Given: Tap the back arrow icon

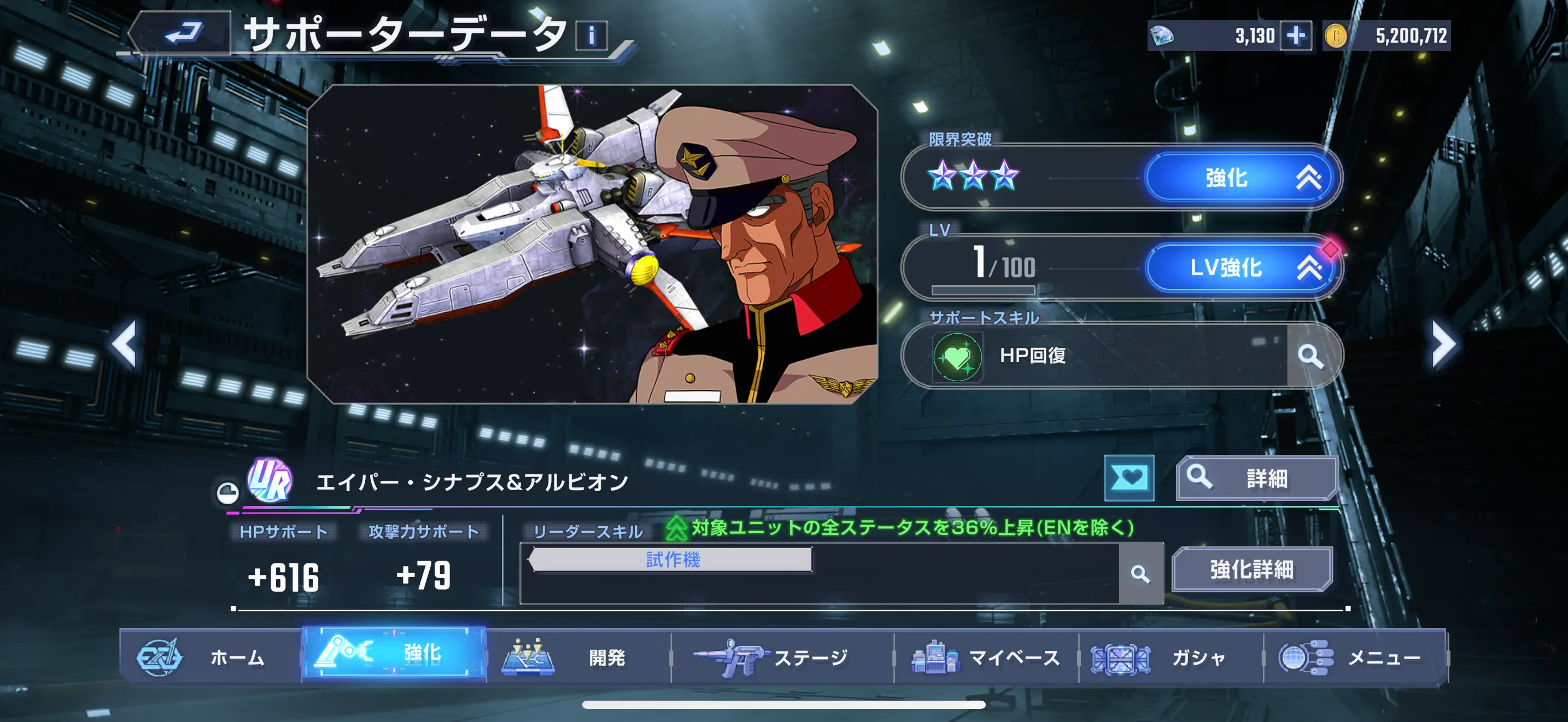Looking at the screenshot, I should coord(182,34).
